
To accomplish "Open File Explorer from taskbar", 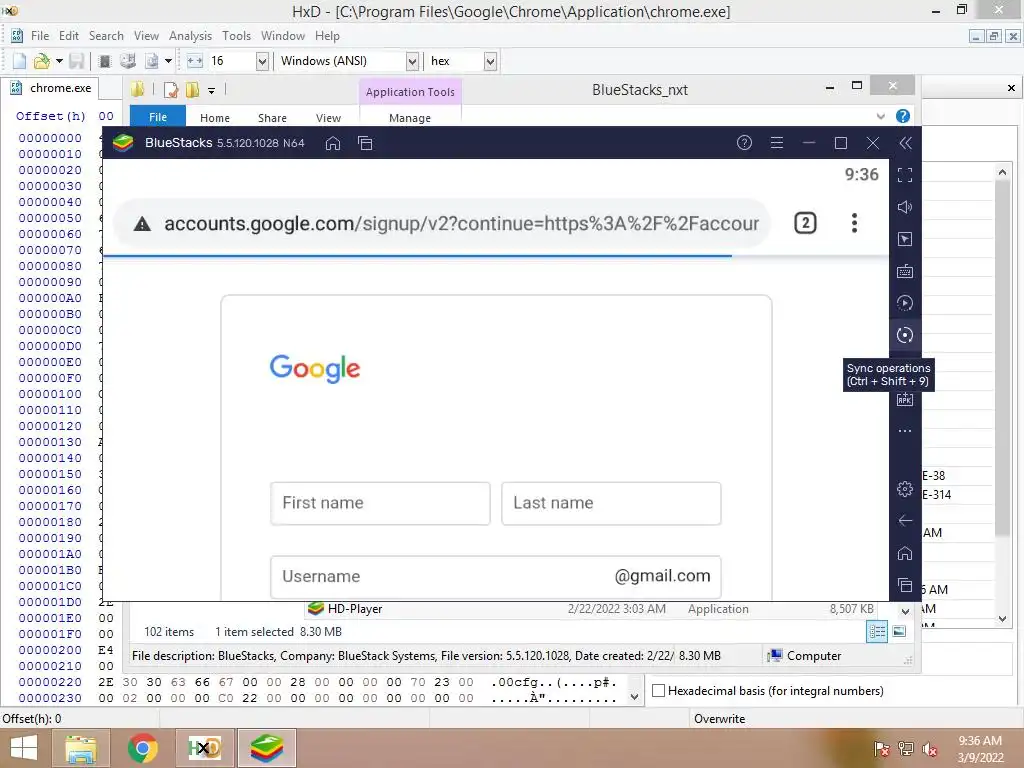I will (x=81, y=748).
